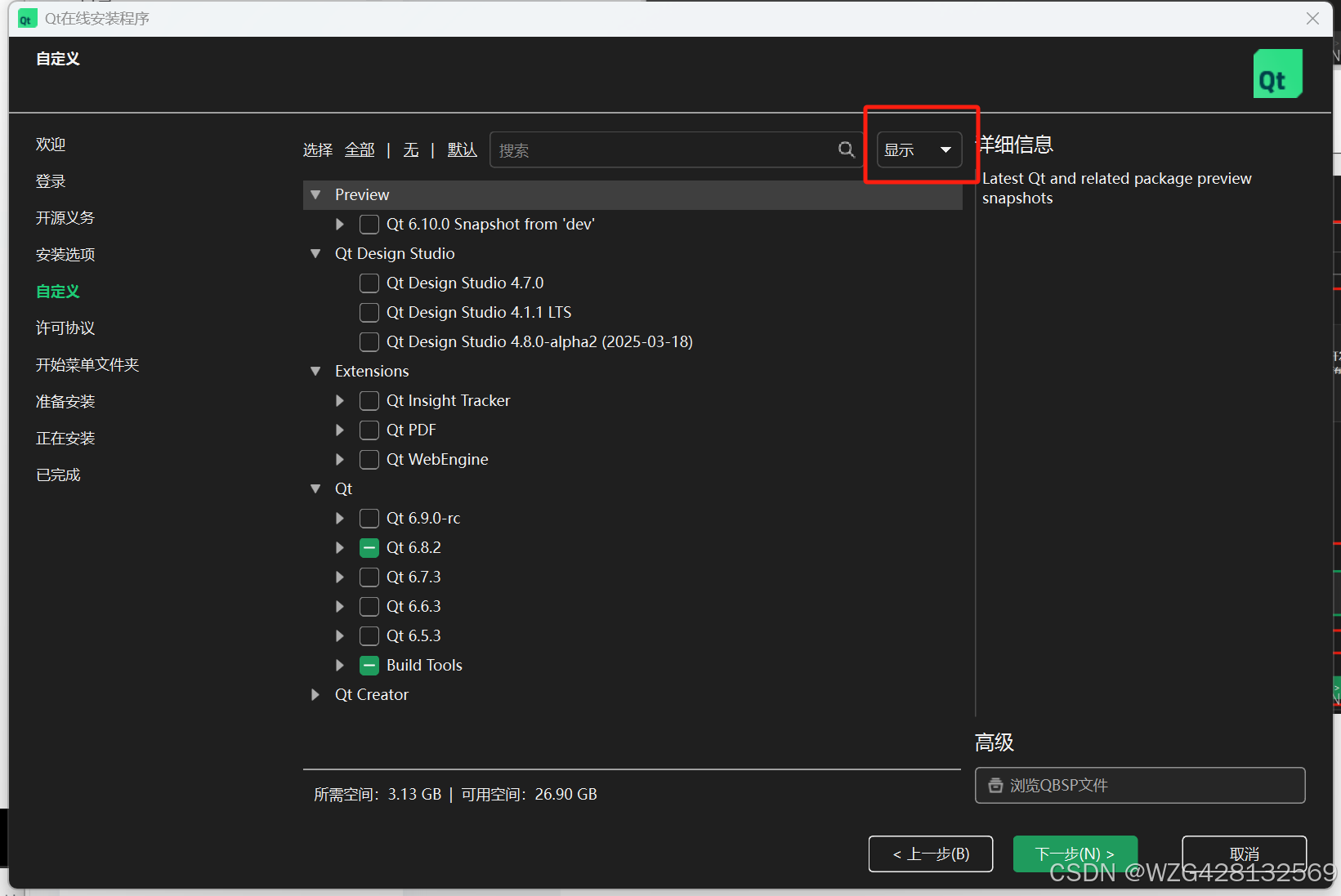
Task: Enable the Qt PDF extension
Action: pyautogui.click(x=369, y=430)
